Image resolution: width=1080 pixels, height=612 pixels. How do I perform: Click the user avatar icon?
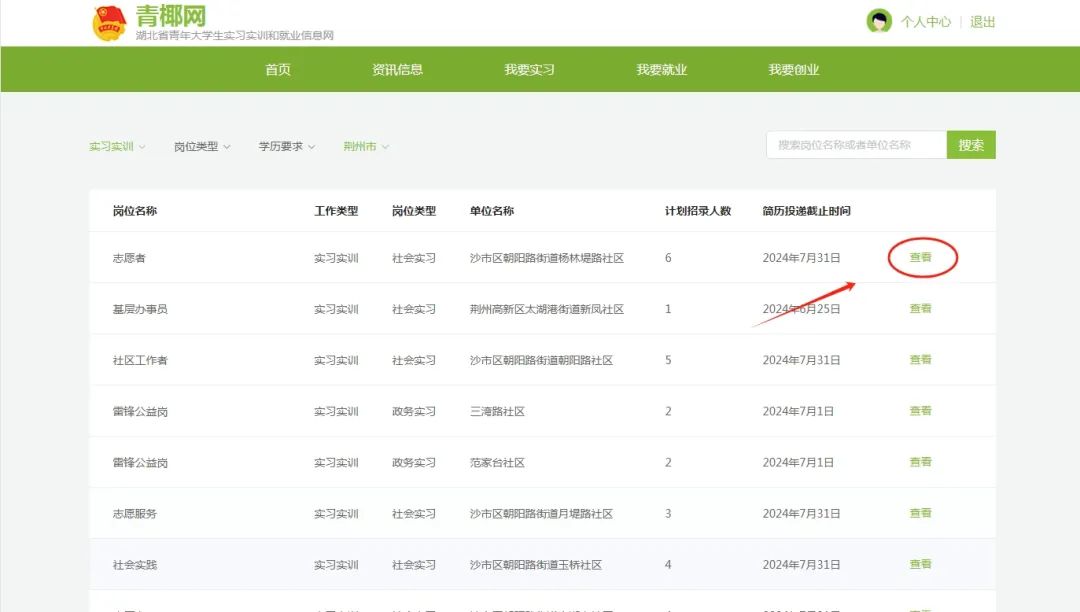pyautogui.click(x=879, y=21)
